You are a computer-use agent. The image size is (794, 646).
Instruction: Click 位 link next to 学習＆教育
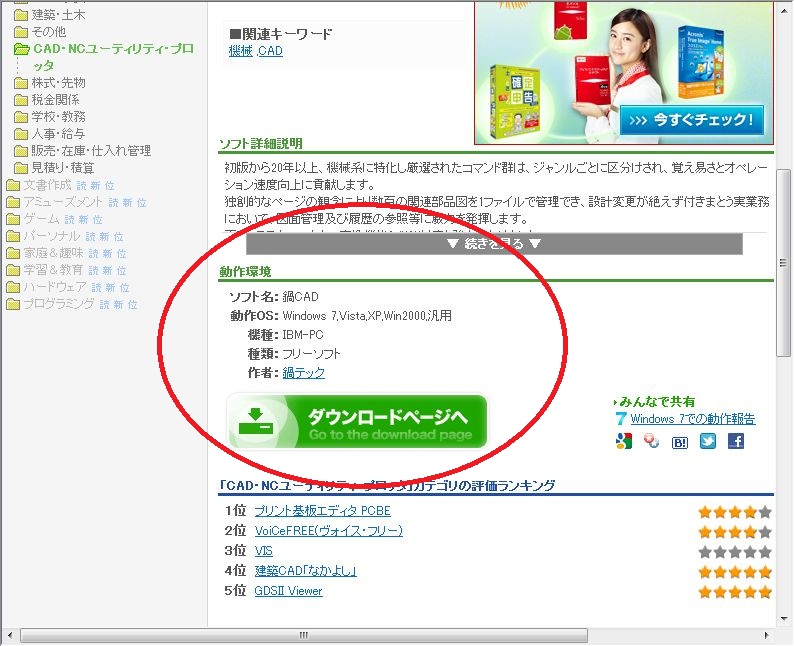[122, 271]
